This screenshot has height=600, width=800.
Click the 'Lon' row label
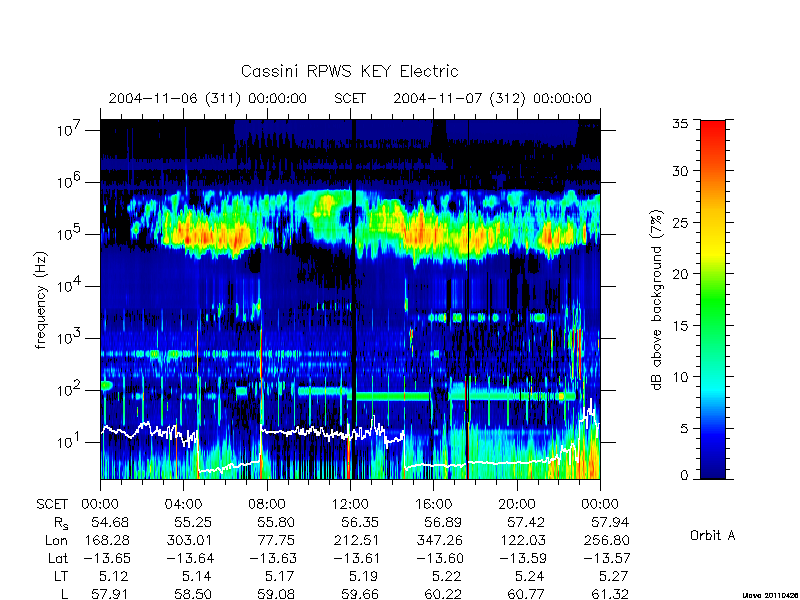click(x=57, y=540)
